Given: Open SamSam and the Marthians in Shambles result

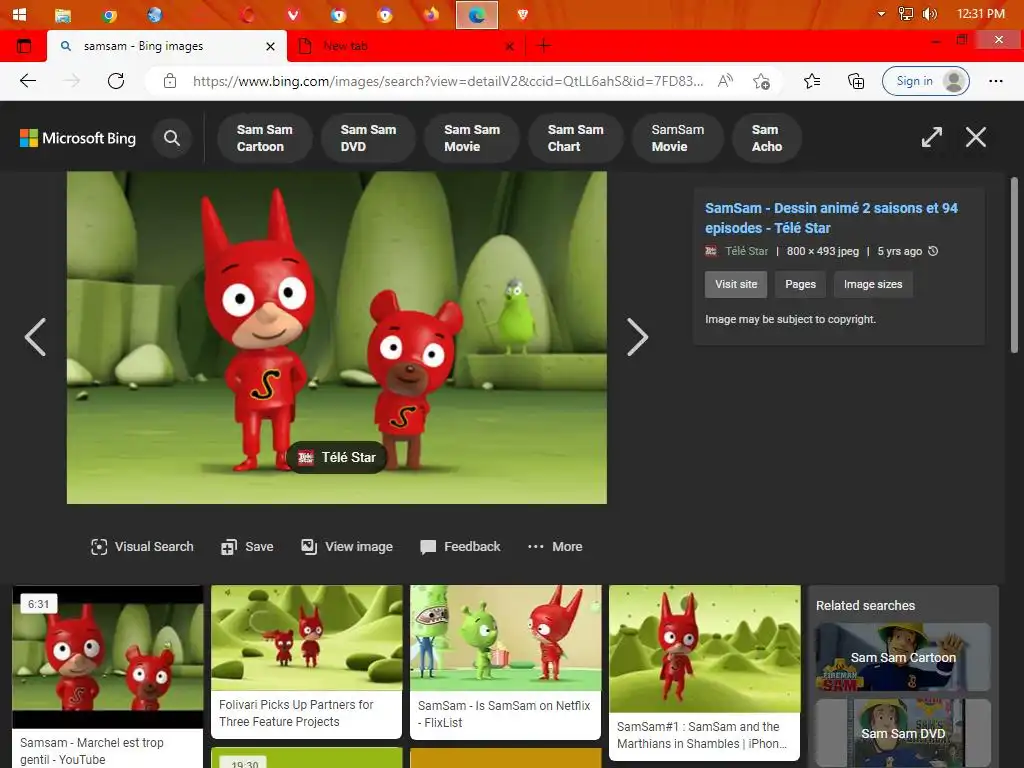Looking at the screenshot, I should (x=704, y=673).
